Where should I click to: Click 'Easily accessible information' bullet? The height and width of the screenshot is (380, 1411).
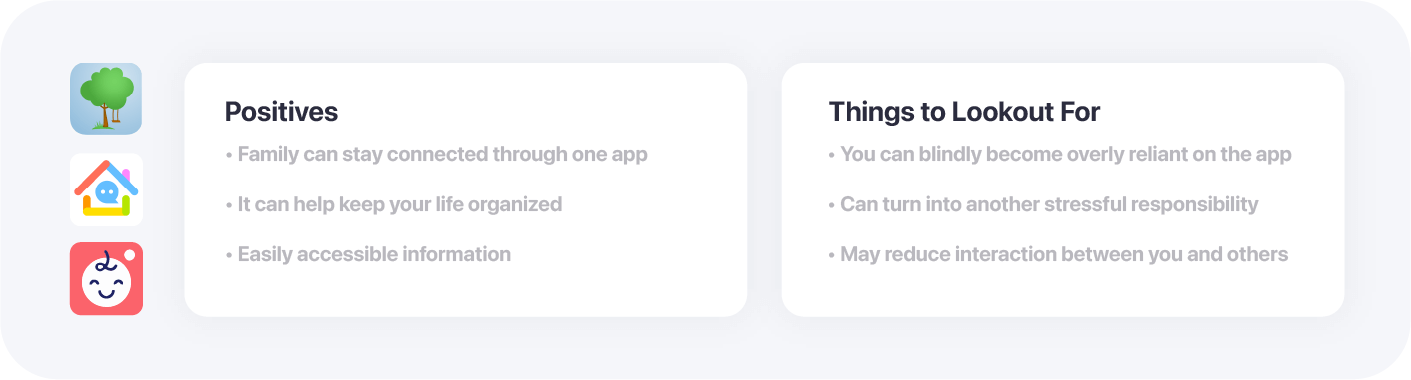(x=368, y=254)
